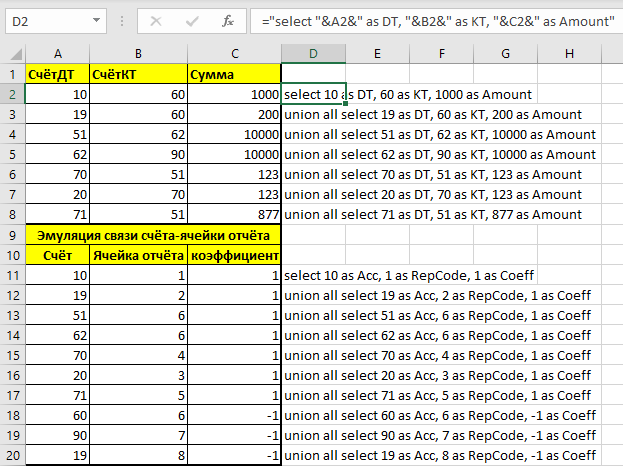Select row 9 header
Image resolution: width=623 pixels, height=466 pixels.
pos(12,235)
